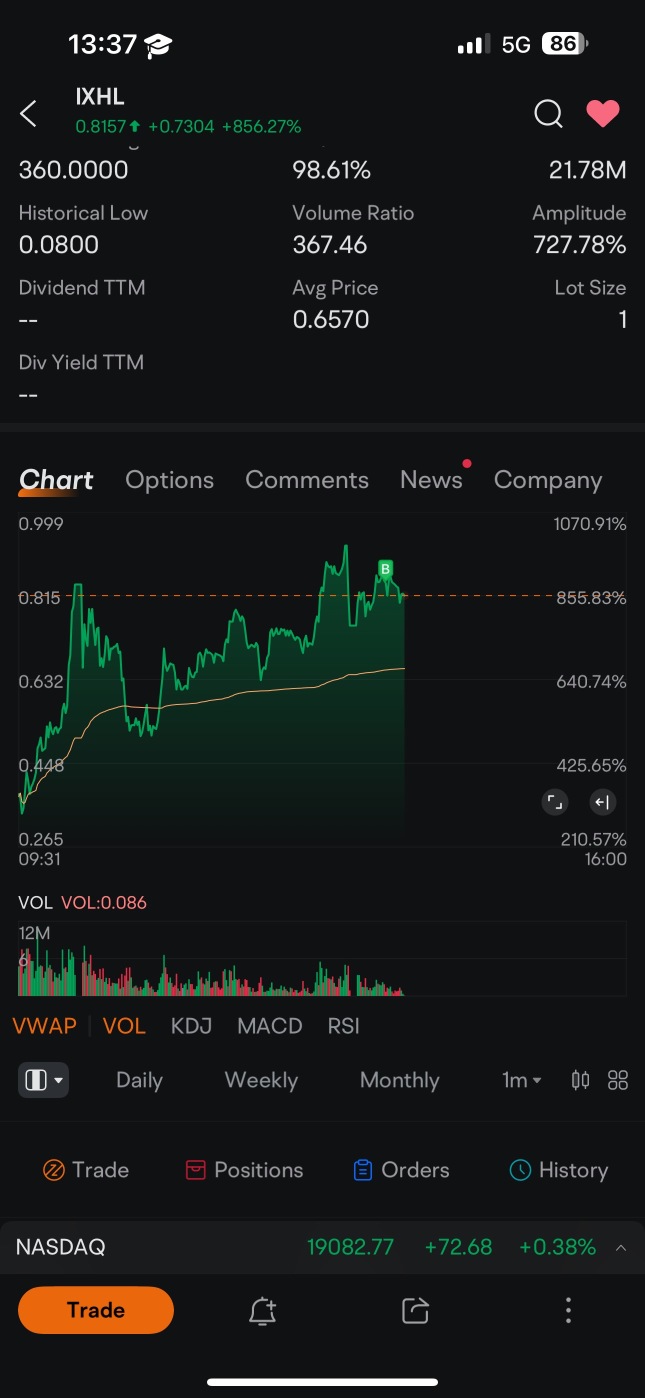Toggle the heart watchlist icon

click(x=603, y=114)
